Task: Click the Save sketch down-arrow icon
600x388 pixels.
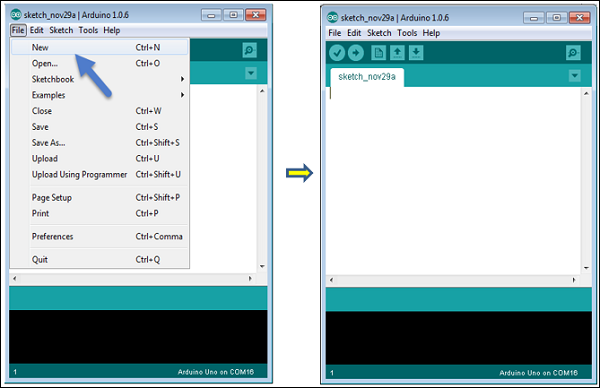Action: pos(416,53)
